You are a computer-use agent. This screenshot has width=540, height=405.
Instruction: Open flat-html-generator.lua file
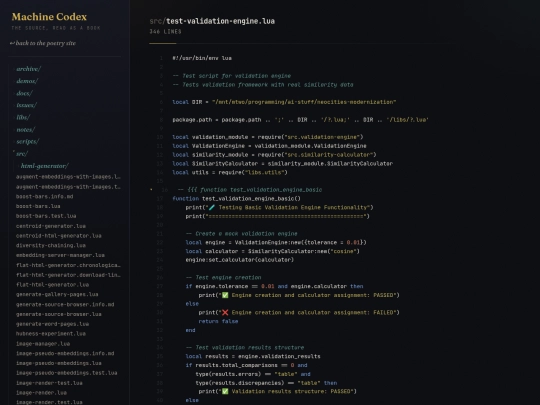[x=52, y=285]
